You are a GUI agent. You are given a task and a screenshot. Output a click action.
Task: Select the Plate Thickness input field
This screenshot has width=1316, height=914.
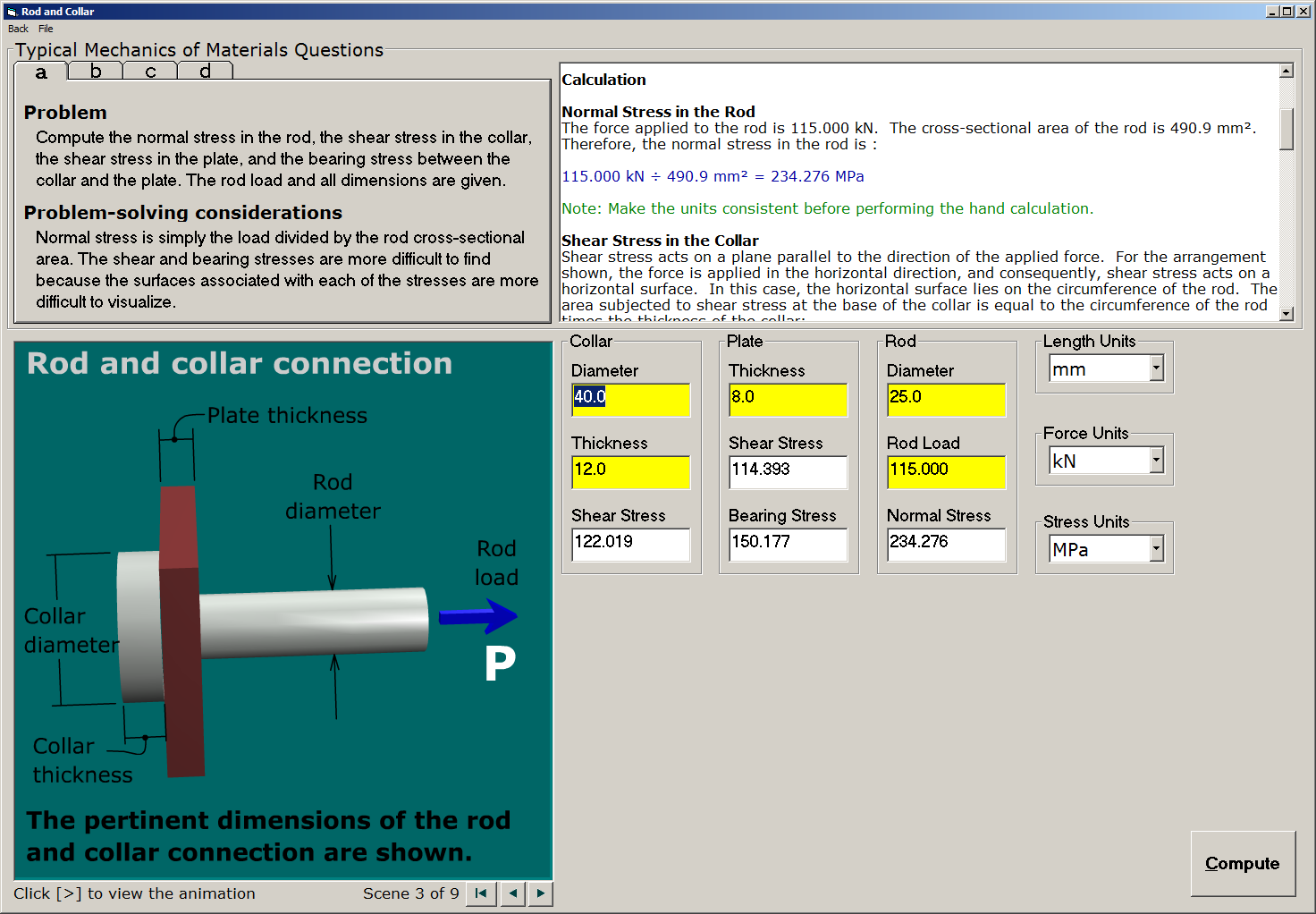788,400
